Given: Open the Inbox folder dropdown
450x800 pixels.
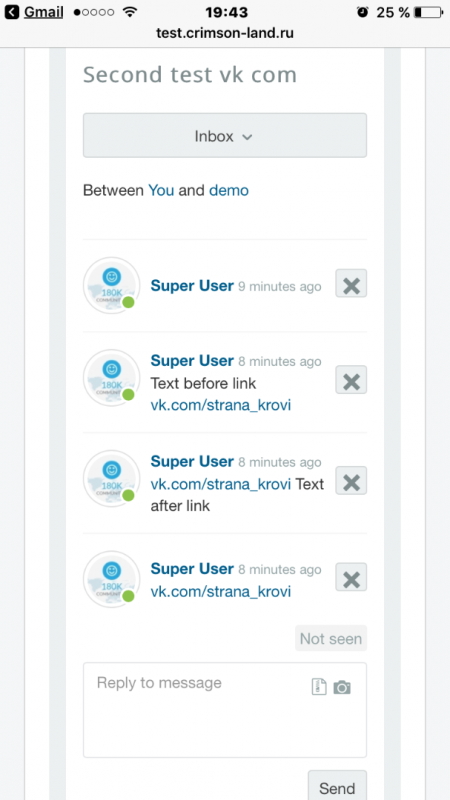Looking at the screenshot, I should (x=224, y=135).
